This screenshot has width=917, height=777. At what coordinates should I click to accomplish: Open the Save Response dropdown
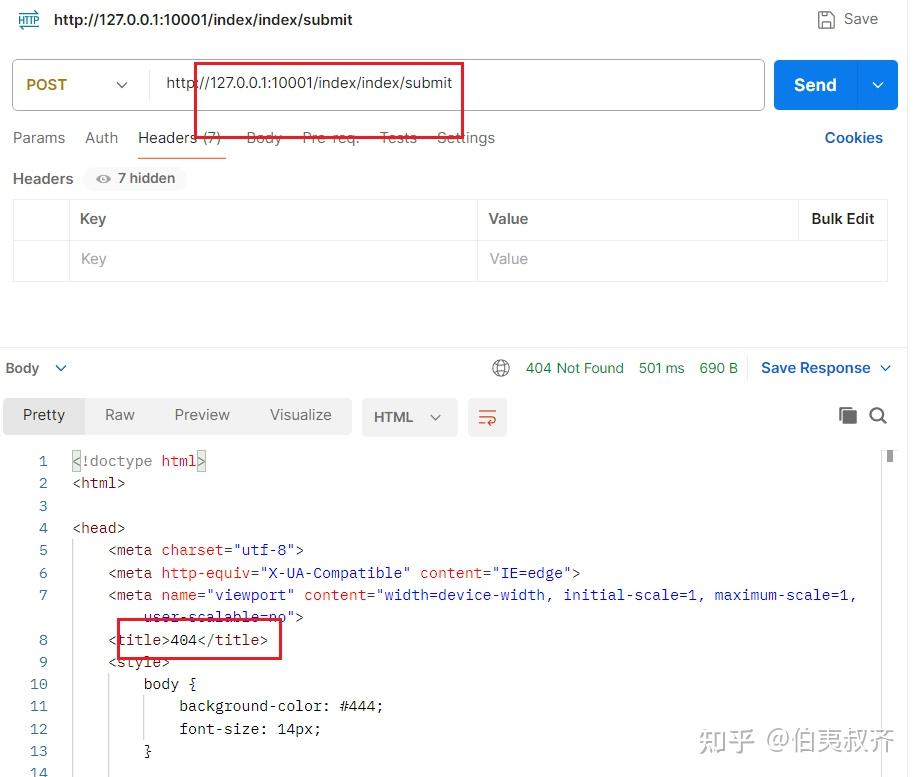[x=885, y=368]
